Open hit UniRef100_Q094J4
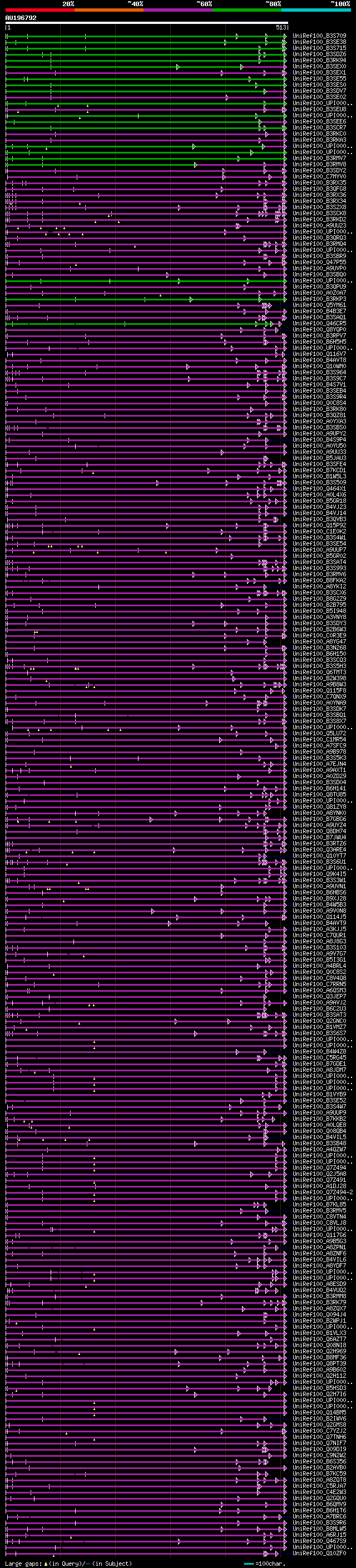This screenshot has width=356, height=1568. click(319, 1314)
